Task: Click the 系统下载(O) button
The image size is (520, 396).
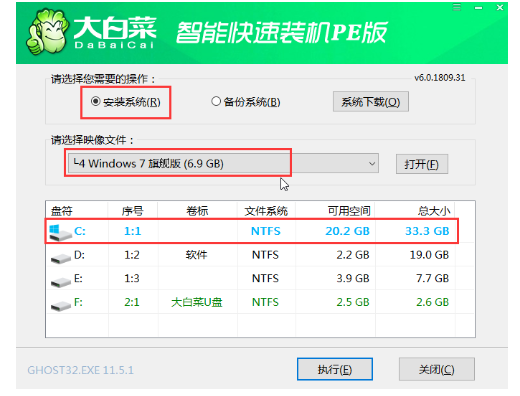Action: [x=371, y=102]
